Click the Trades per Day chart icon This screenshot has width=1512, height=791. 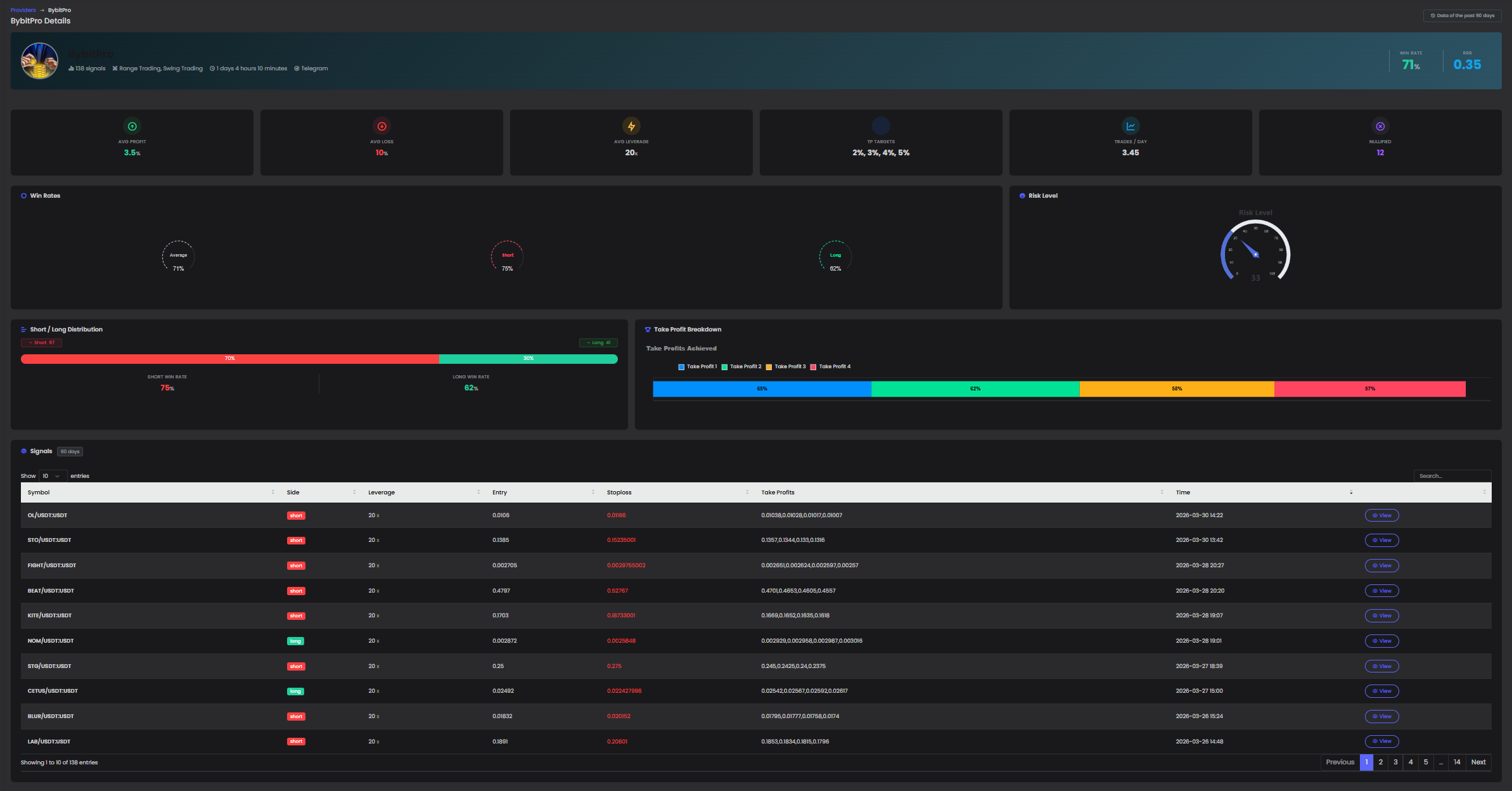(1131, 126)
